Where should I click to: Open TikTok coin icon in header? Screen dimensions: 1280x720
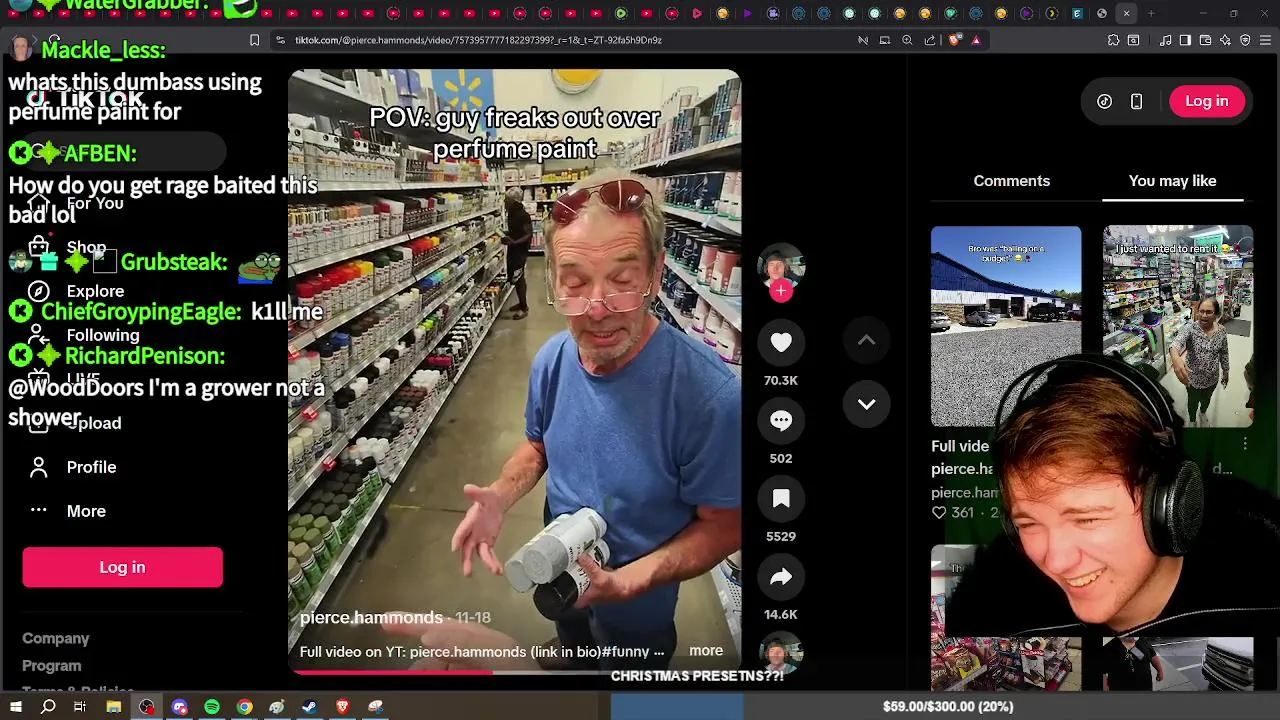[x=1104, y=101]
